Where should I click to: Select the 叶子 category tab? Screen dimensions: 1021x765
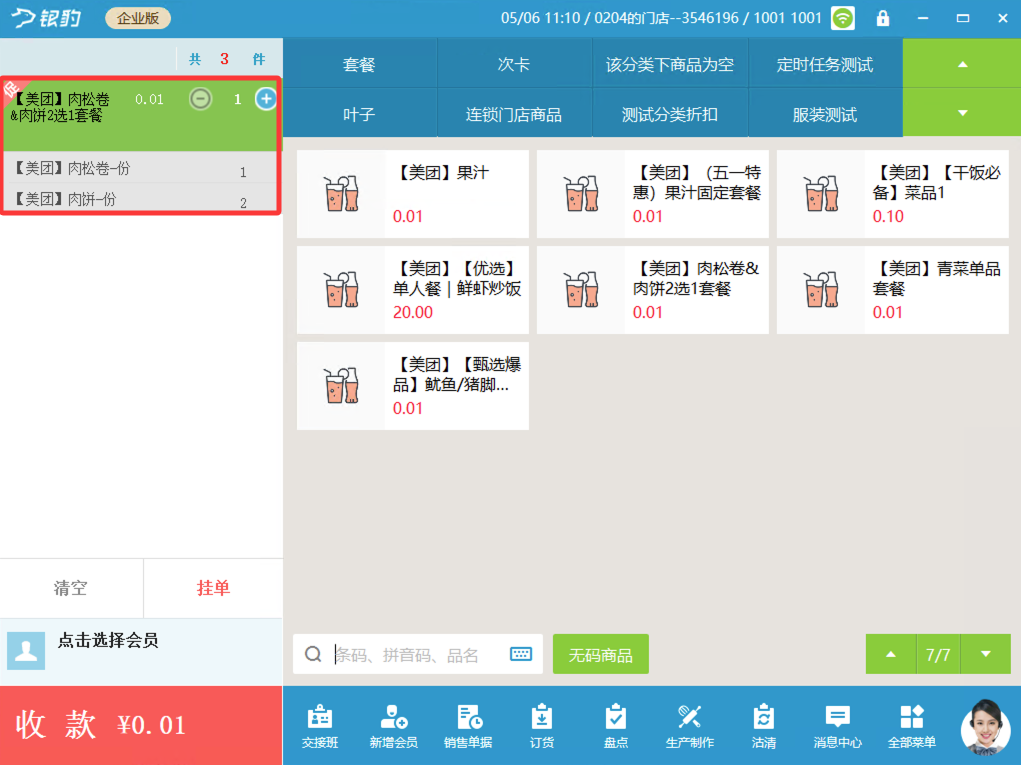tap(359, 114)
